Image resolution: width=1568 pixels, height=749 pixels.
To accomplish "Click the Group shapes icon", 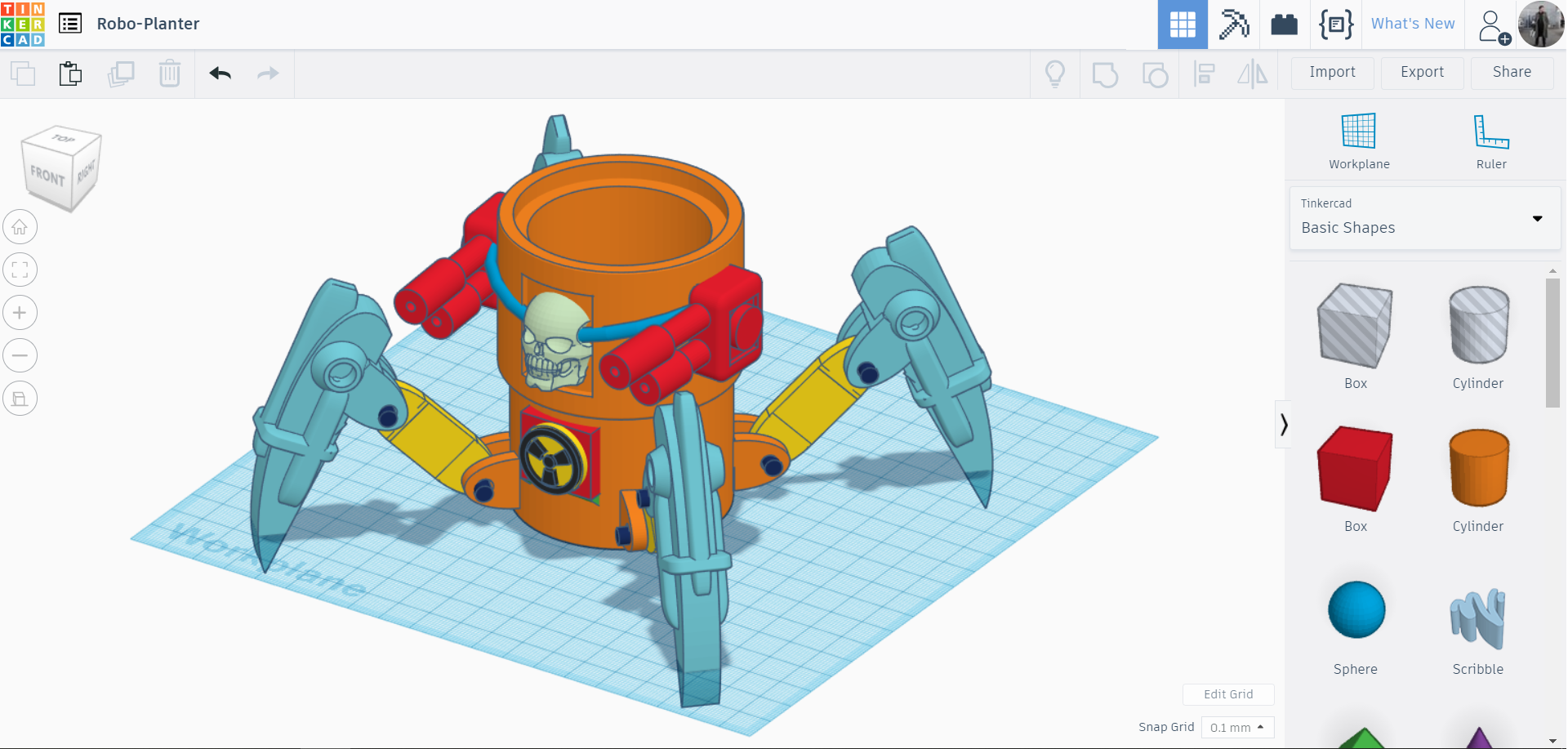I will click(x=1105, y=75).
